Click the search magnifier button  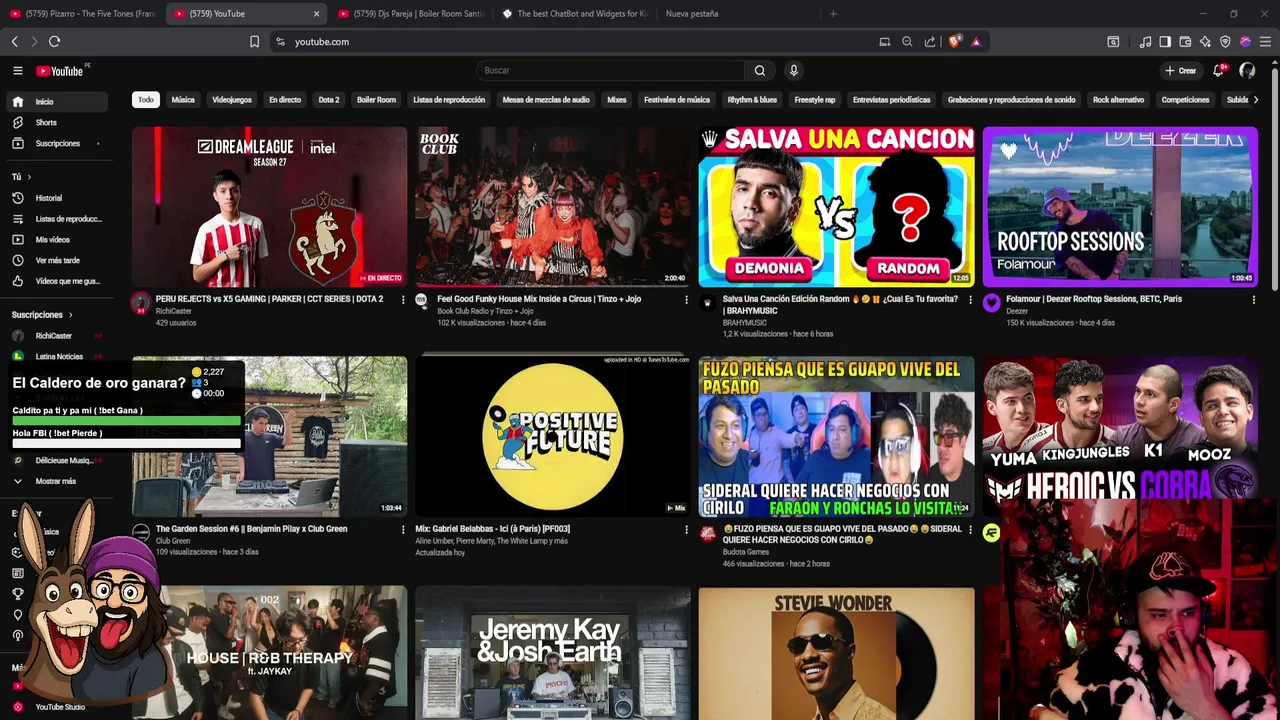(x=760, y=70)
